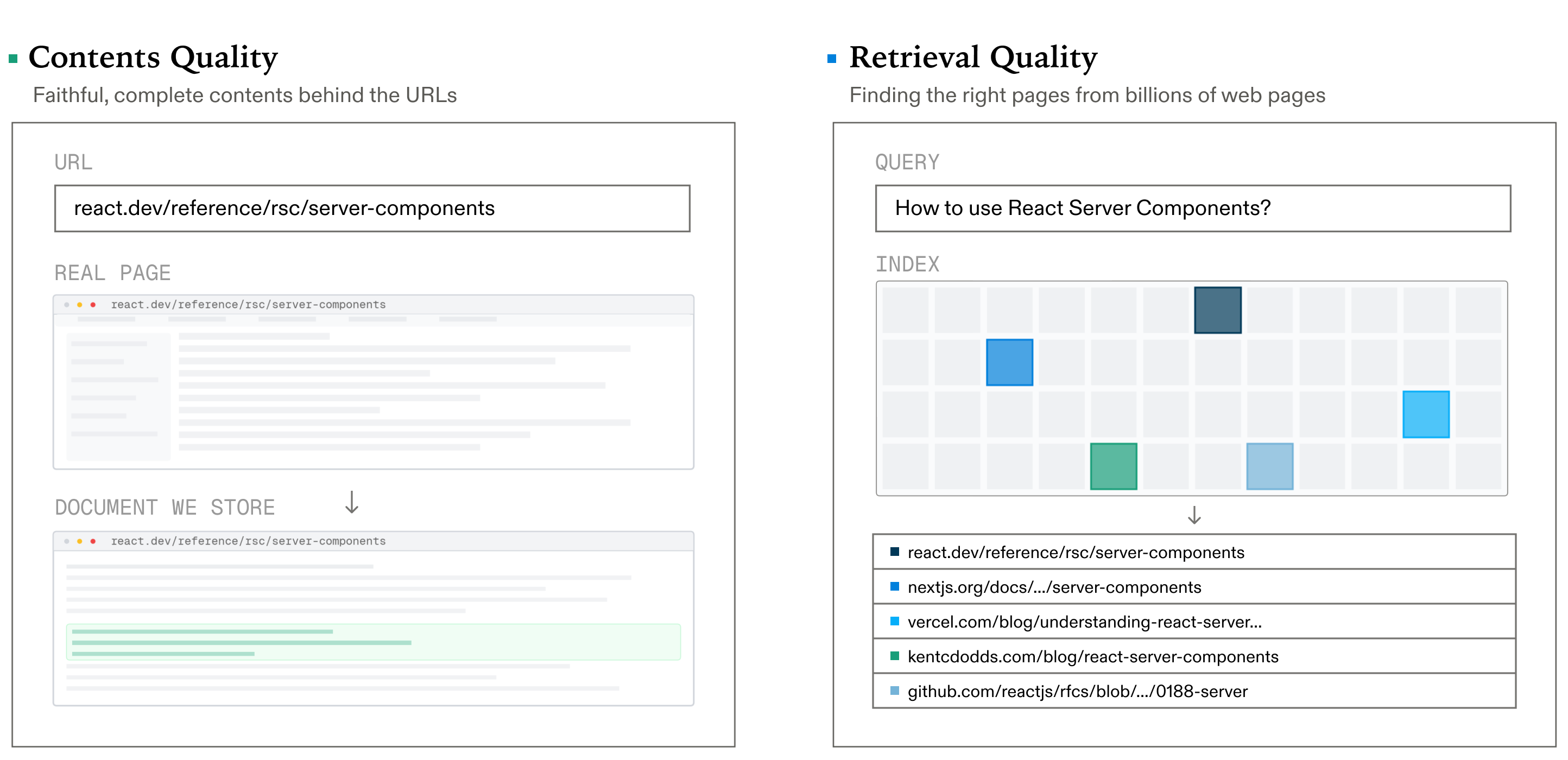Click the red dot in the Real Page window
1568x760 pixels.
(x=92, y=304)
